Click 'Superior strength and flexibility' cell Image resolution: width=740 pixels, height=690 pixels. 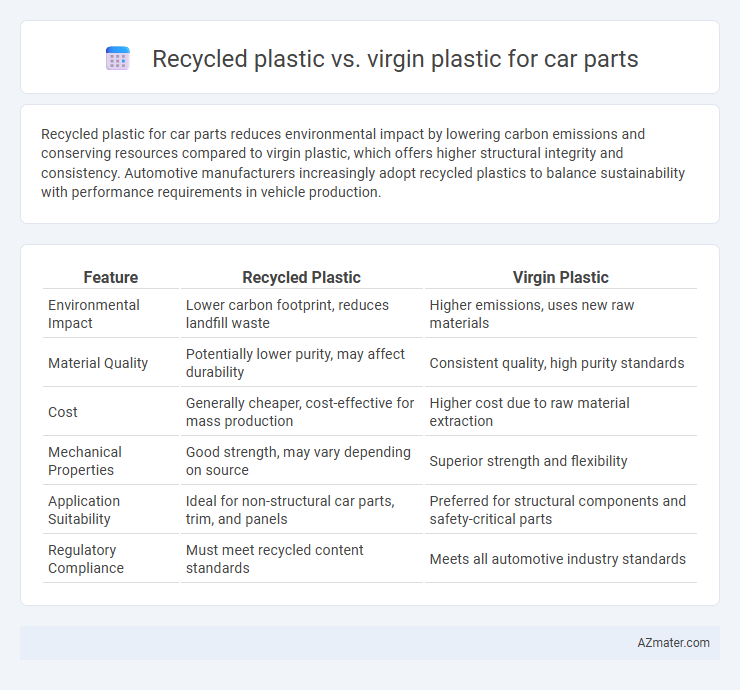528,461
